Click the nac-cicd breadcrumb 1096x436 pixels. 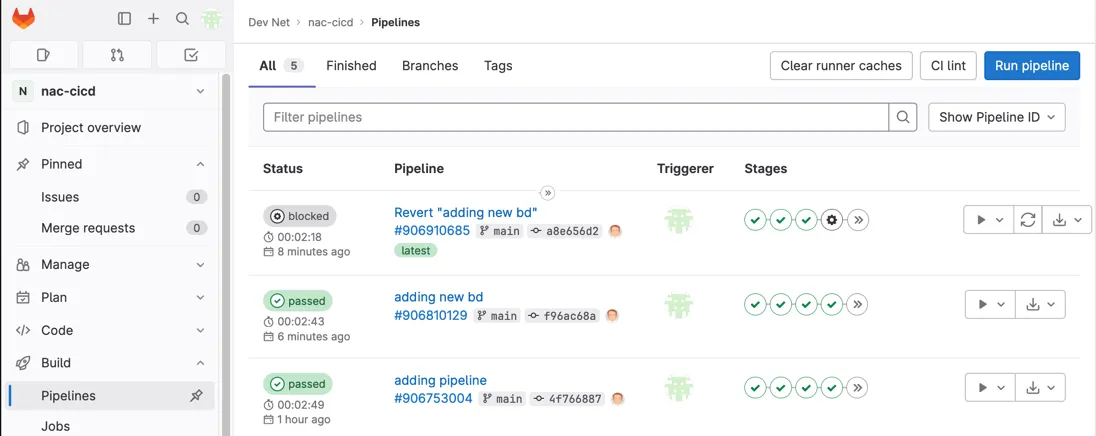[331, 22]
